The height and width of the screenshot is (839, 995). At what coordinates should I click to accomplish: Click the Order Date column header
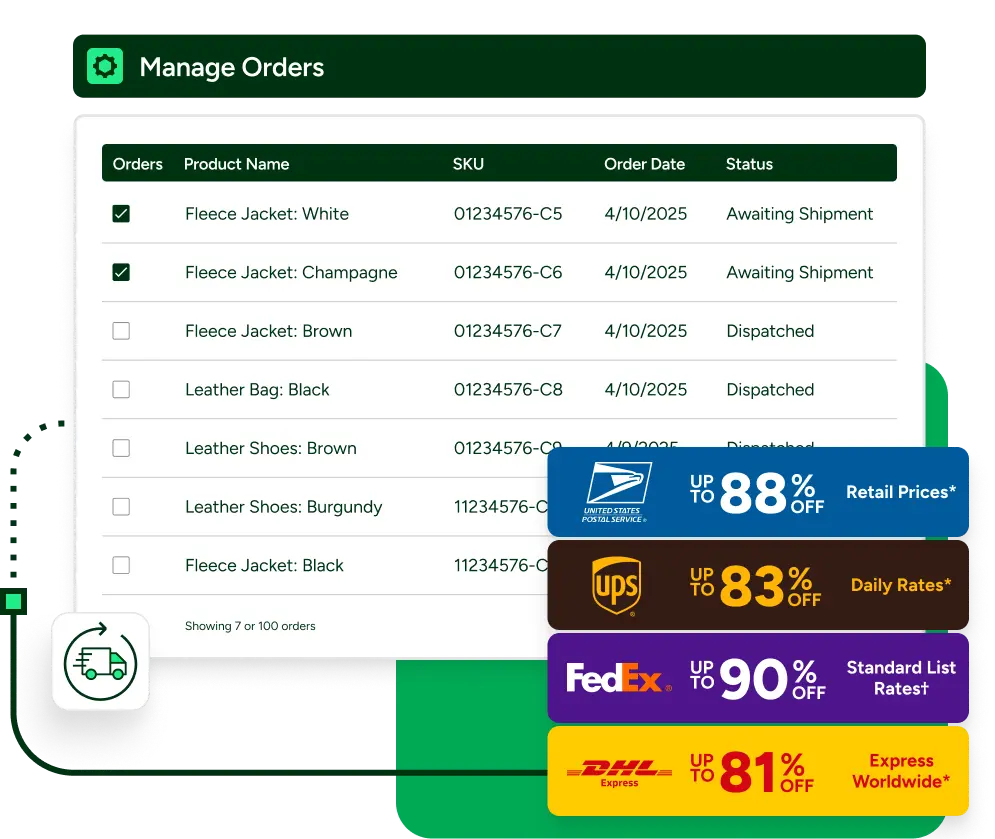[644, 164]
